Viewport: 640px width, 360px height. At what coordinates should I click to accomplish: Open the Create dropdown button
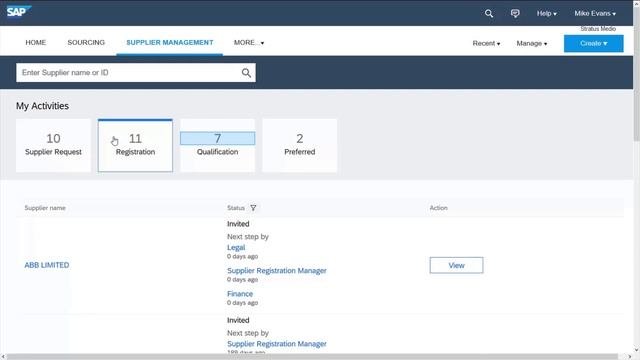[x=593, y=43]
